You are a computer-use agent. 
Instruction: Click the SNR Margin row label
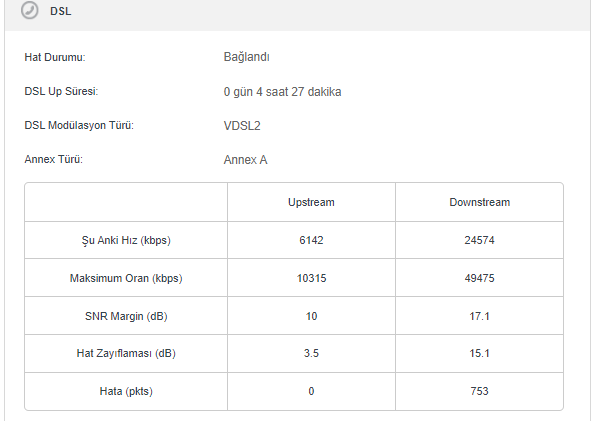[126, 316]
